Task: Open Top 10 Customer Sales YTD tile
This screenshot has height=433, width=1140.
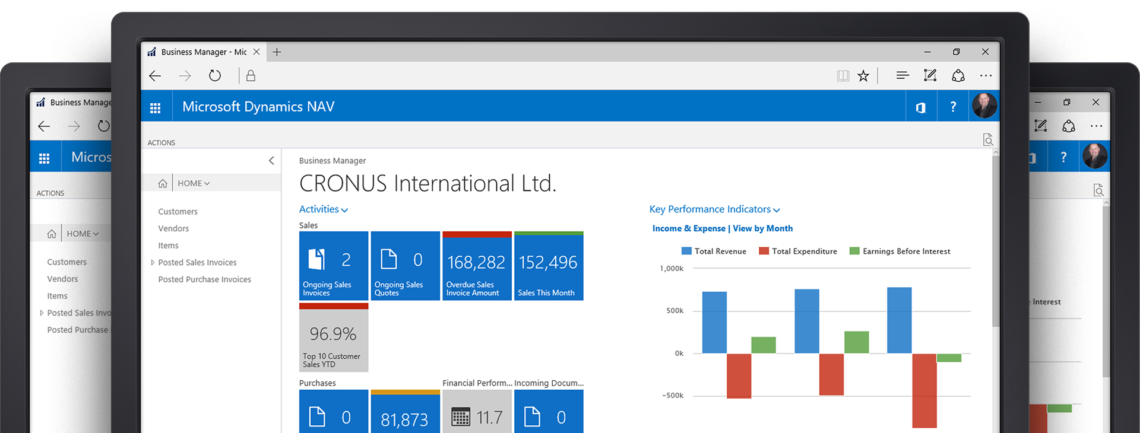Action: pyautogui.click(x=334, y=338)
